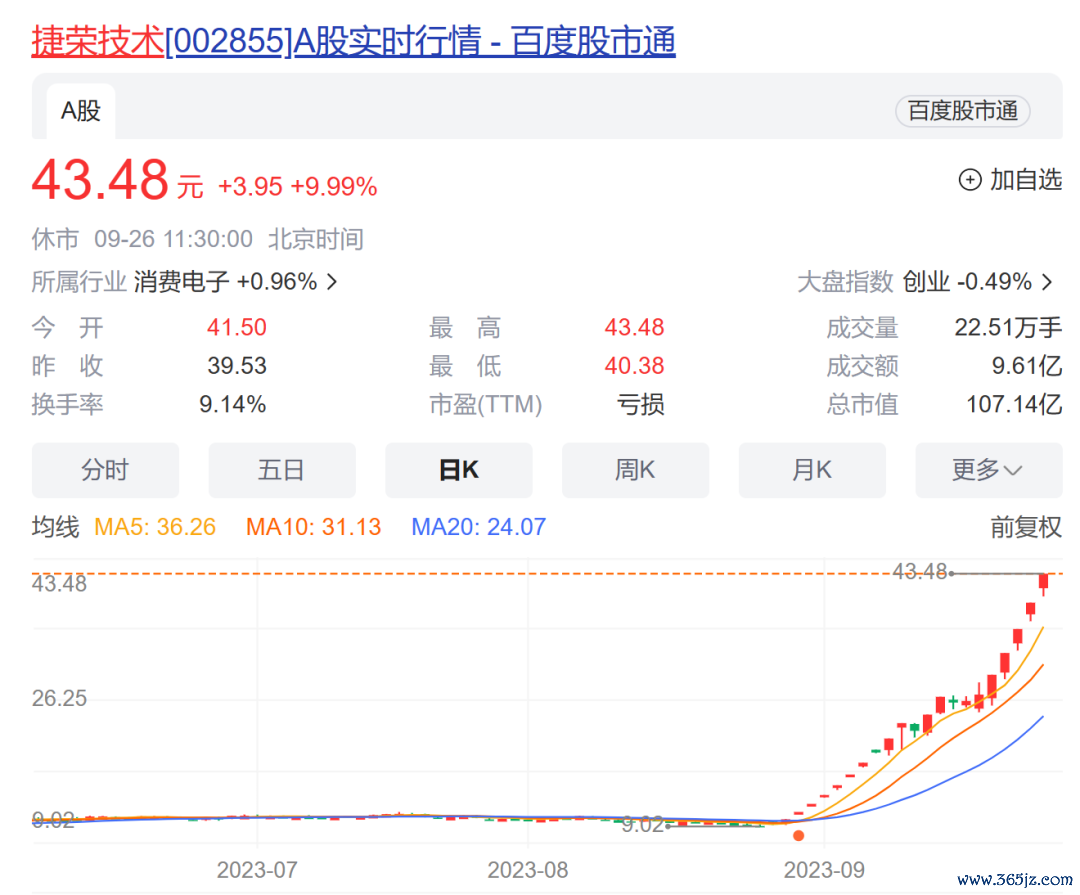Open the 捷荣技术[002855]A股实时行情 title link
The height and width of the screenshot is (895, 1080).
(x=353, y=41)
